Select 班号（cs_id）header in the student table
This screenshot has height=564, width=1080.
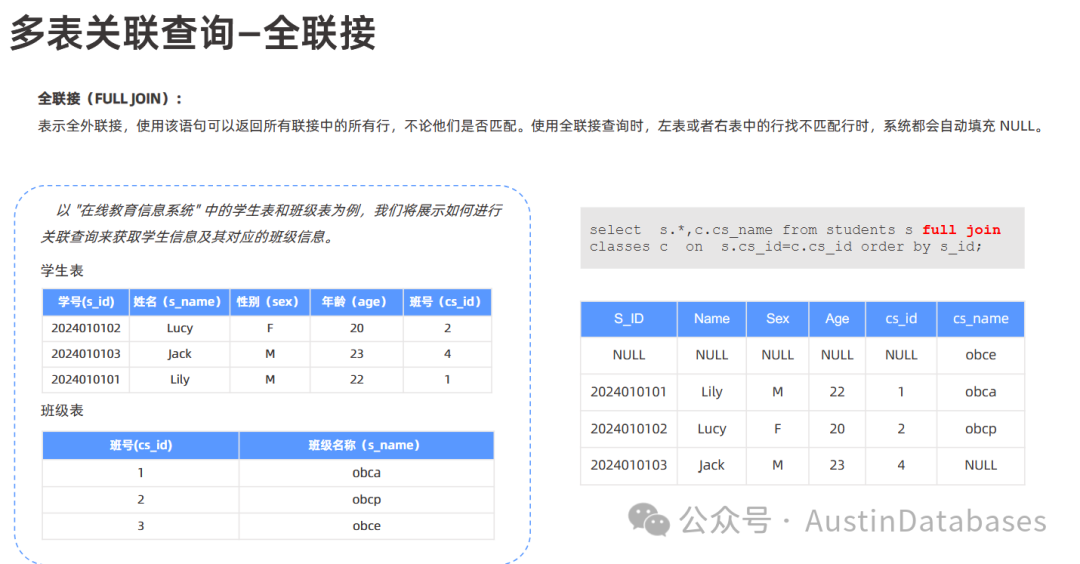pyautogui.click(x=447, y=302)
